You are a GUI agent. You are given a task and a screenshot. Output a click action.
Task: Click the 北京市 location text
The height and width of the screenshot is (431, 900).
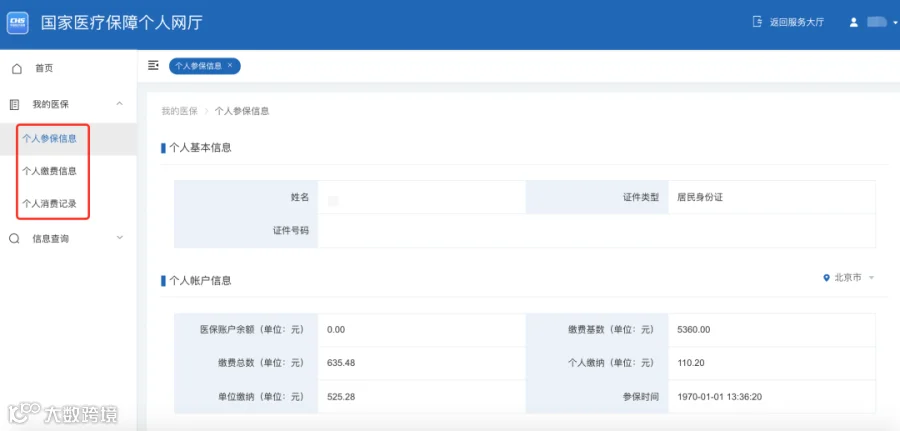(848, 278)
